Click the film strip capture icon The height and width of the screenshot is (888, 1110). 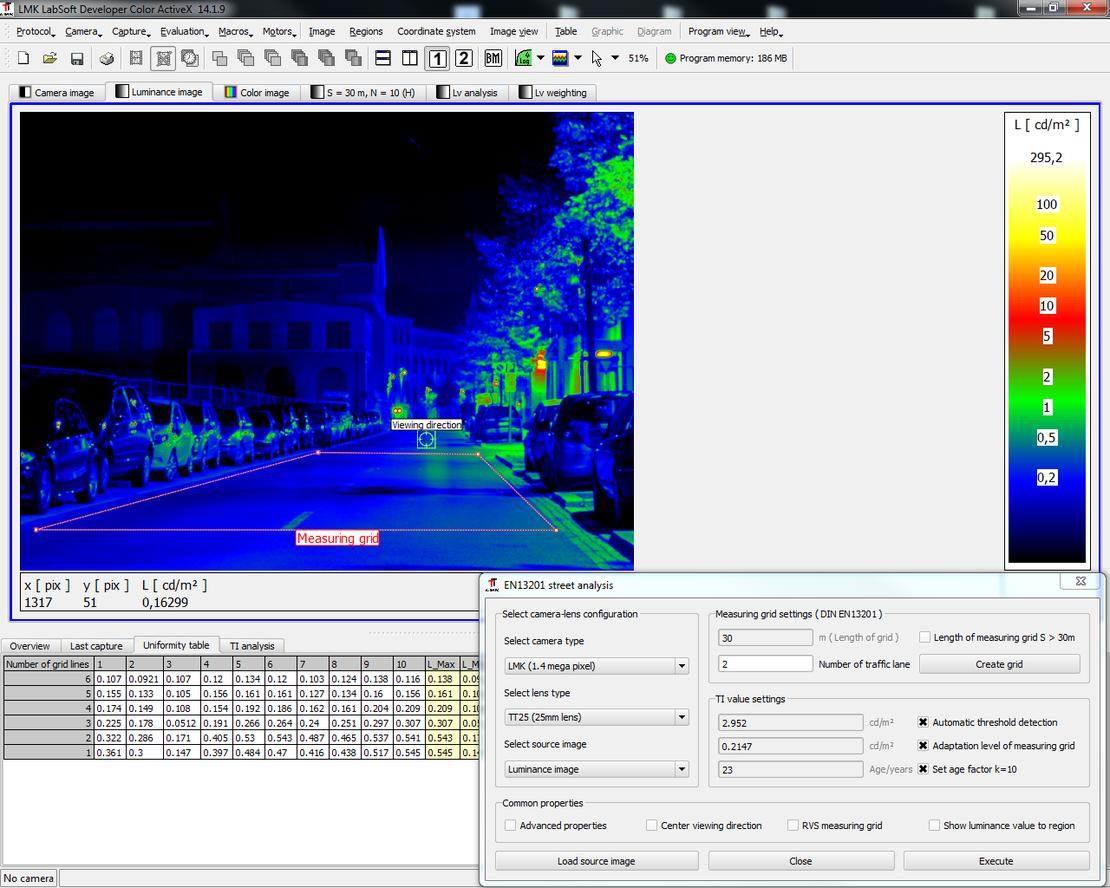click(x=136, y=58)
